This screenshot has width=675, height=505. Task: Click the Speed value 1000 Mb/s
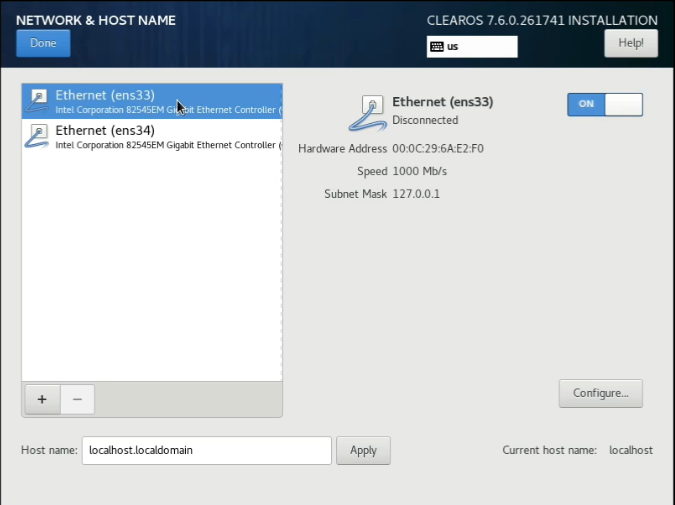420,171
